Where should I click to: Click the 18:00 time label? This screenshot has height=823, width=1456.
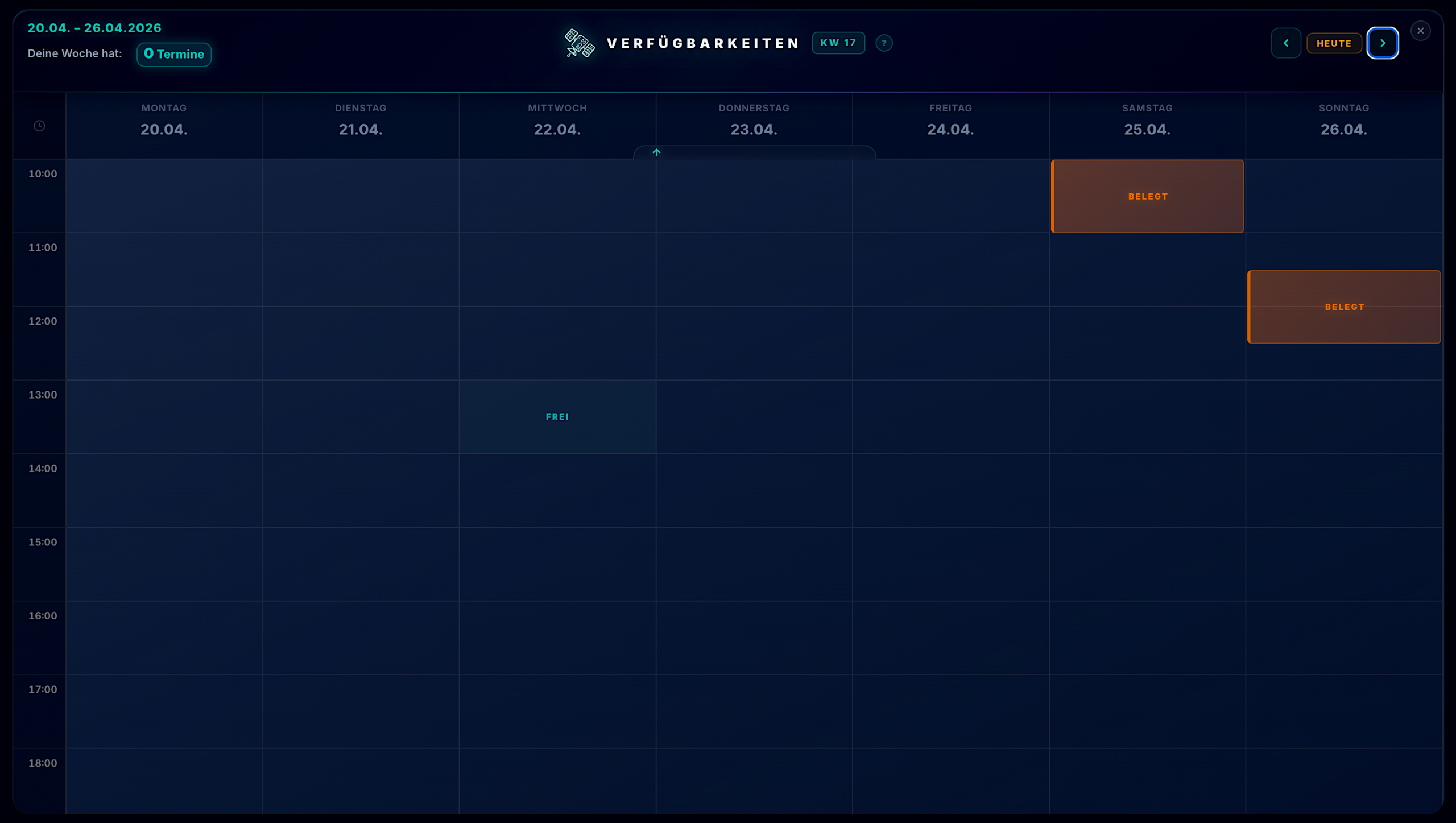(43, 763)
